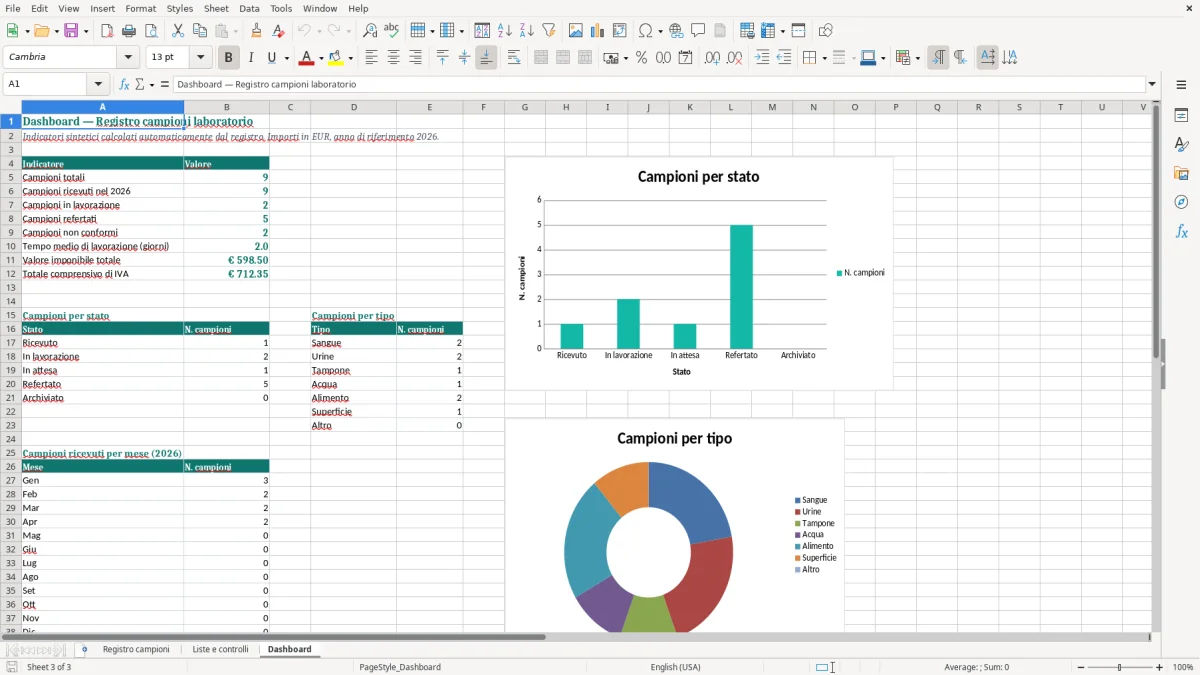
Task: Insert a hyperlink
Action: 677,31
